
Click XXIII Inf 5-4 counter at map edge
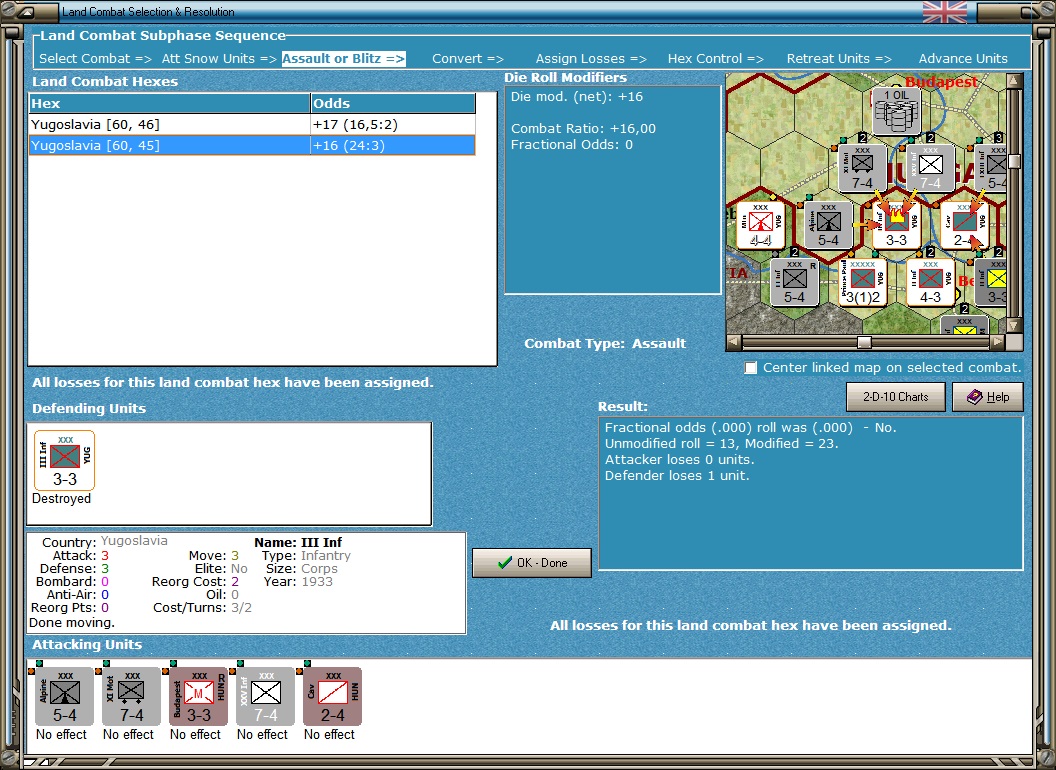click(x=991, y=168)
